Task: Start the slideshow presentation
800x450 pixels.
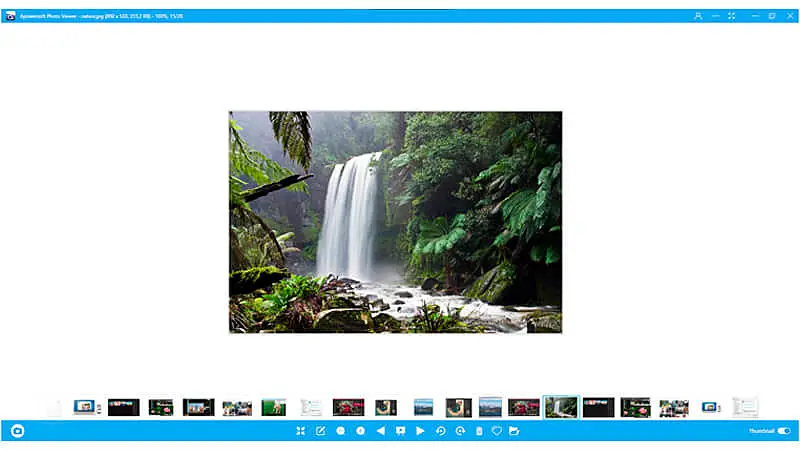Action: point(401,431)
